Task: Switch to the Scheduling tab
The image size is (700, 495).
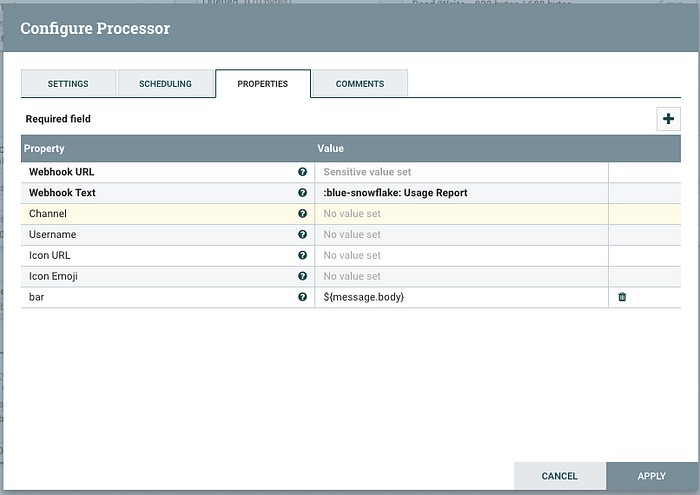Action: tap(165, 83)
